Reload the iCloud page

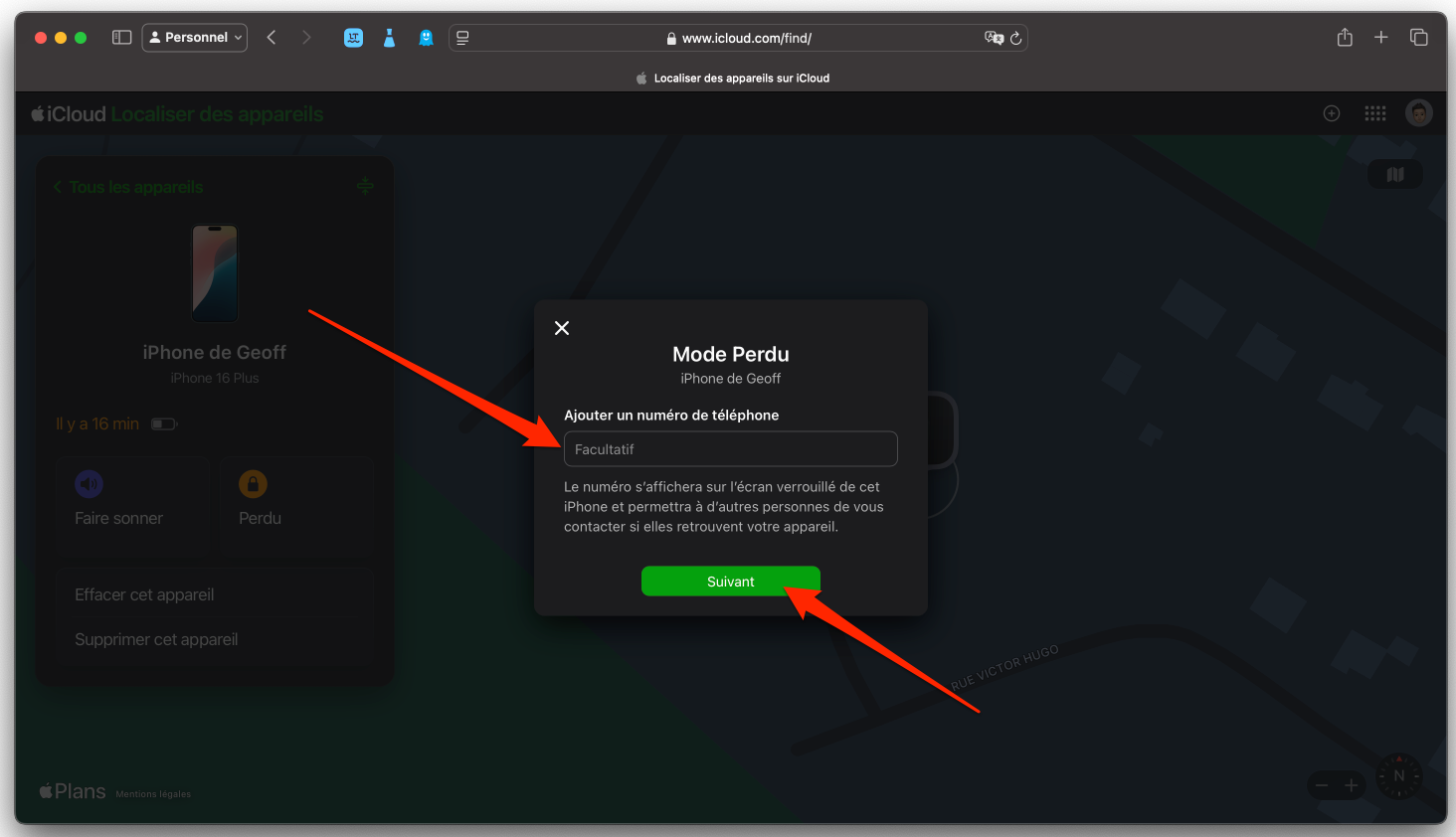coord(1015,38)
